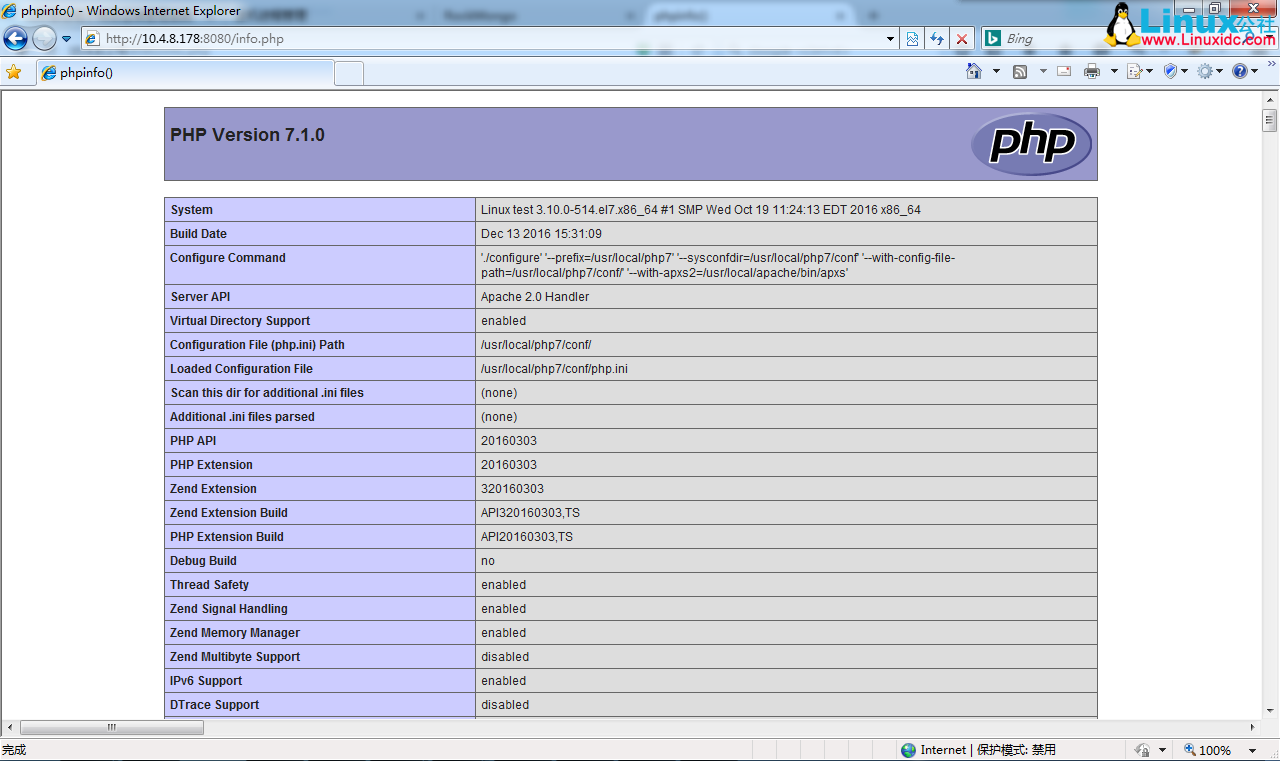Click the Compatibility View icon beside the address bar
This screenshot has height=761, width=1280.
912,39
